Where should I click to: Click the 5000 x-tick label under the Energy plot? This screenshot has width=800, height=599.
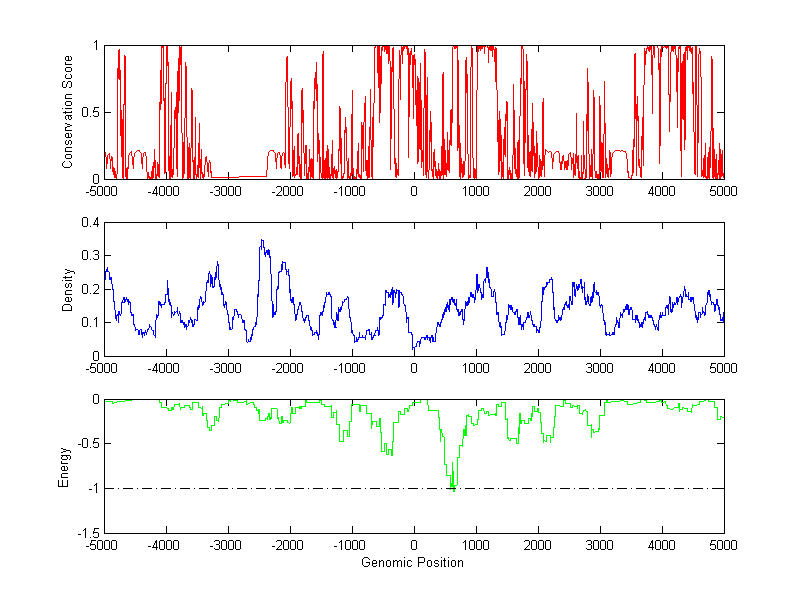[723, 546]
